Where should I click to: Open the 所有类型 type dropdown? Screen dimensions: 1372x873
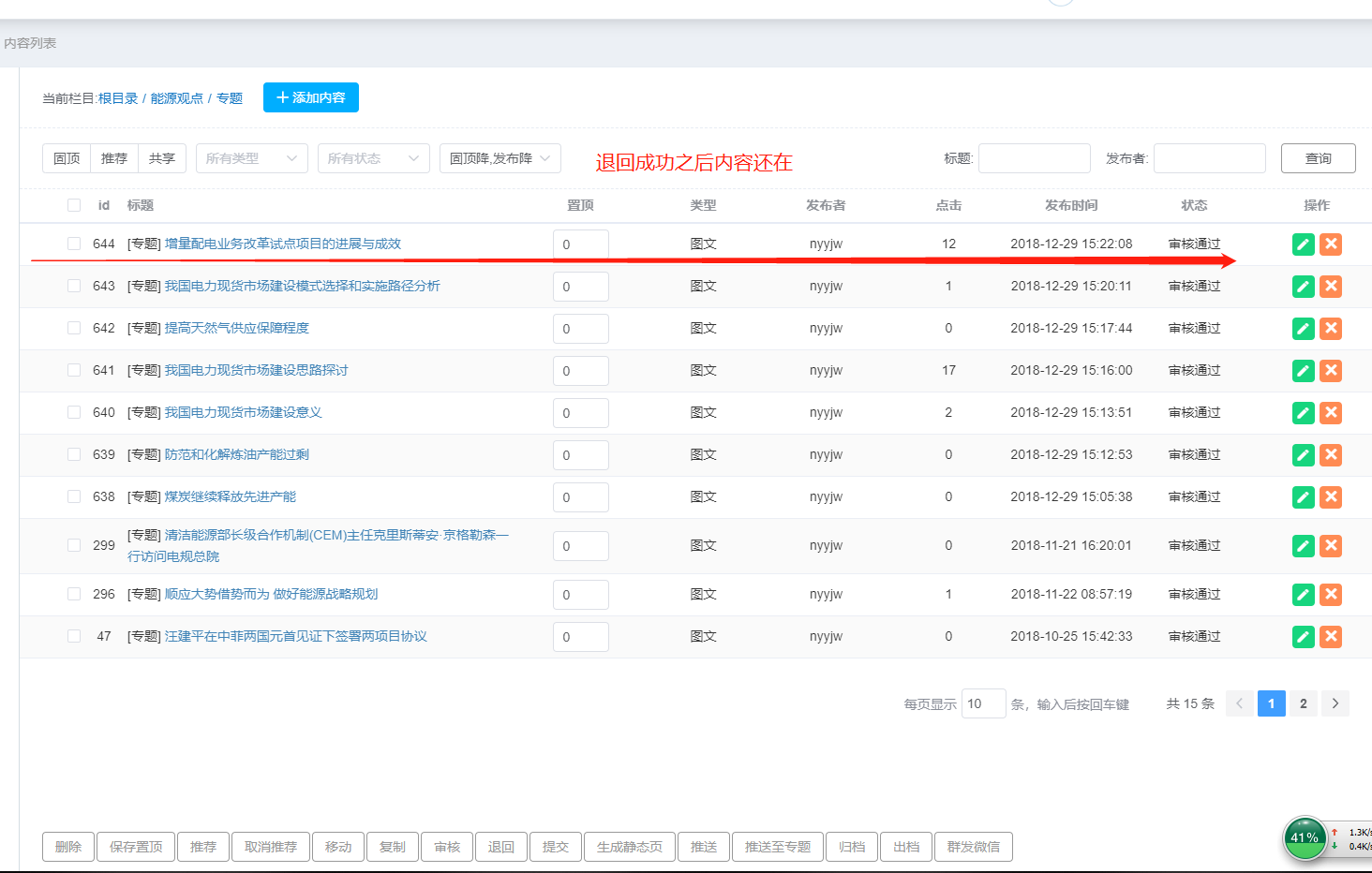tap(251, 158)
